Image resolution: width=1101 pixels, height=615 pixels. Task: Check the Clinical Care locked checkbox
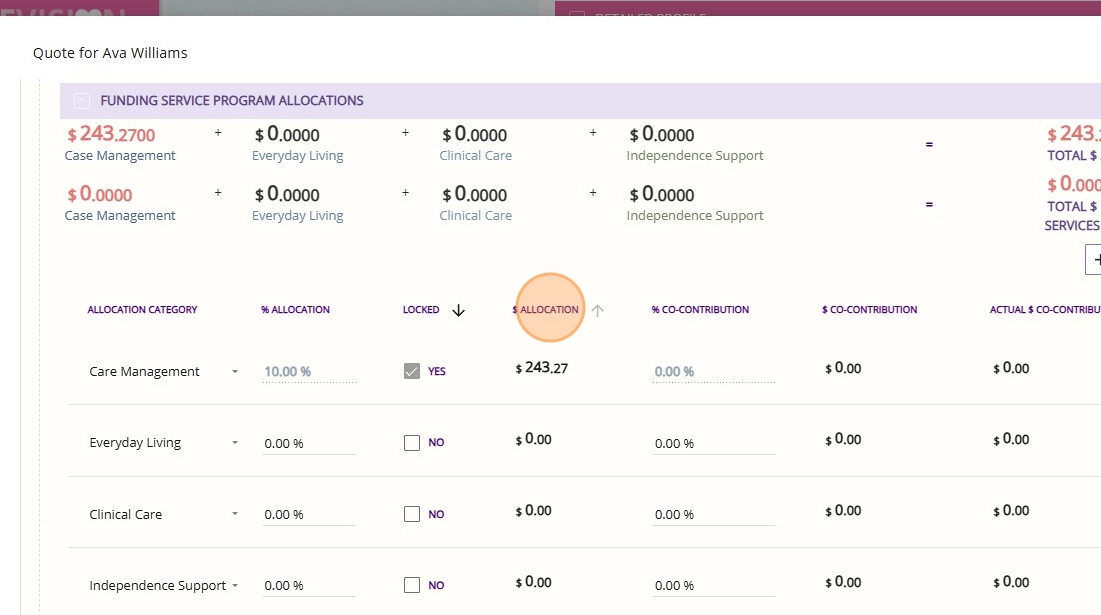tap(412, 514)
